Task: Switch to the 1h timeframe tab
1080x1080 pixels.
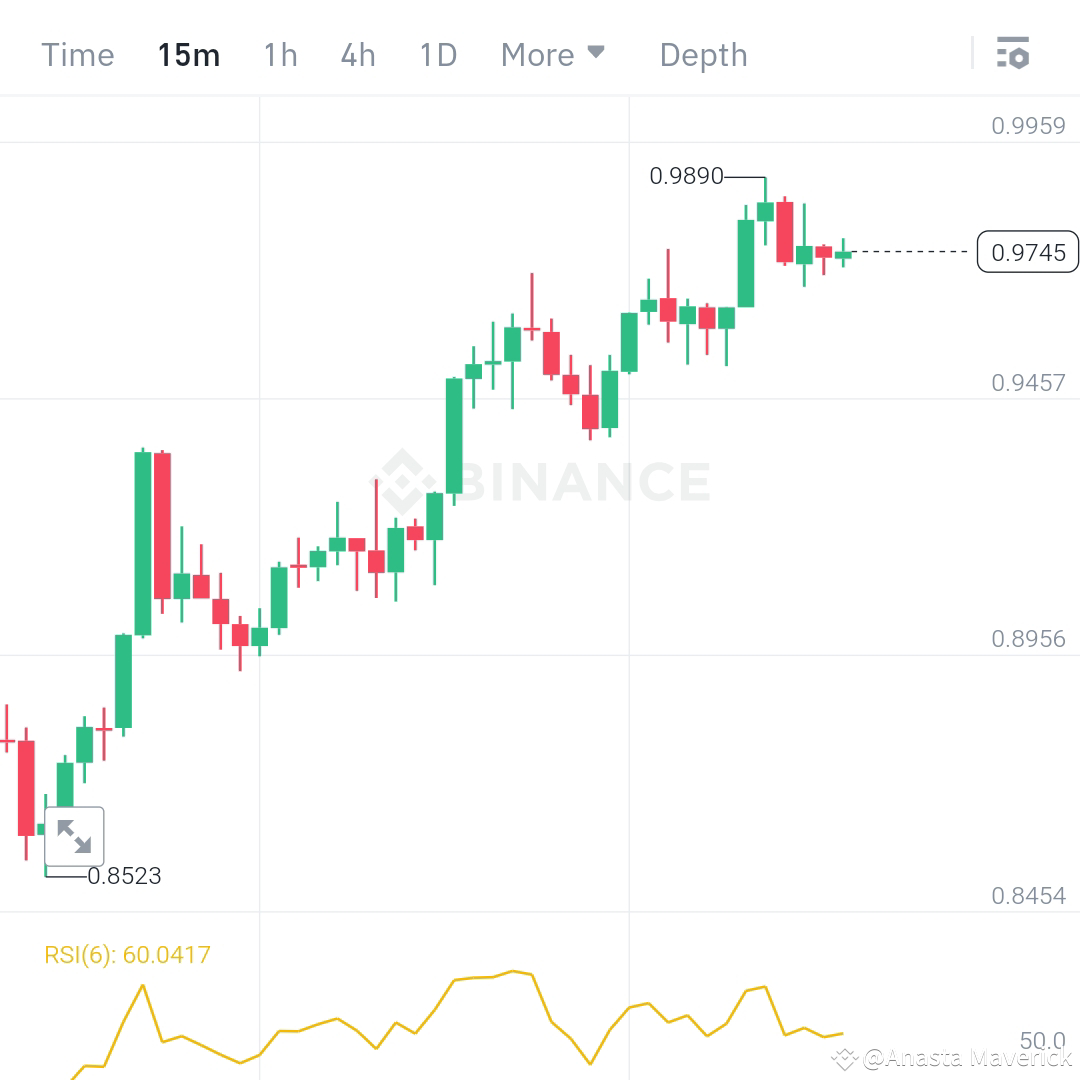Action: coord(280,55)
